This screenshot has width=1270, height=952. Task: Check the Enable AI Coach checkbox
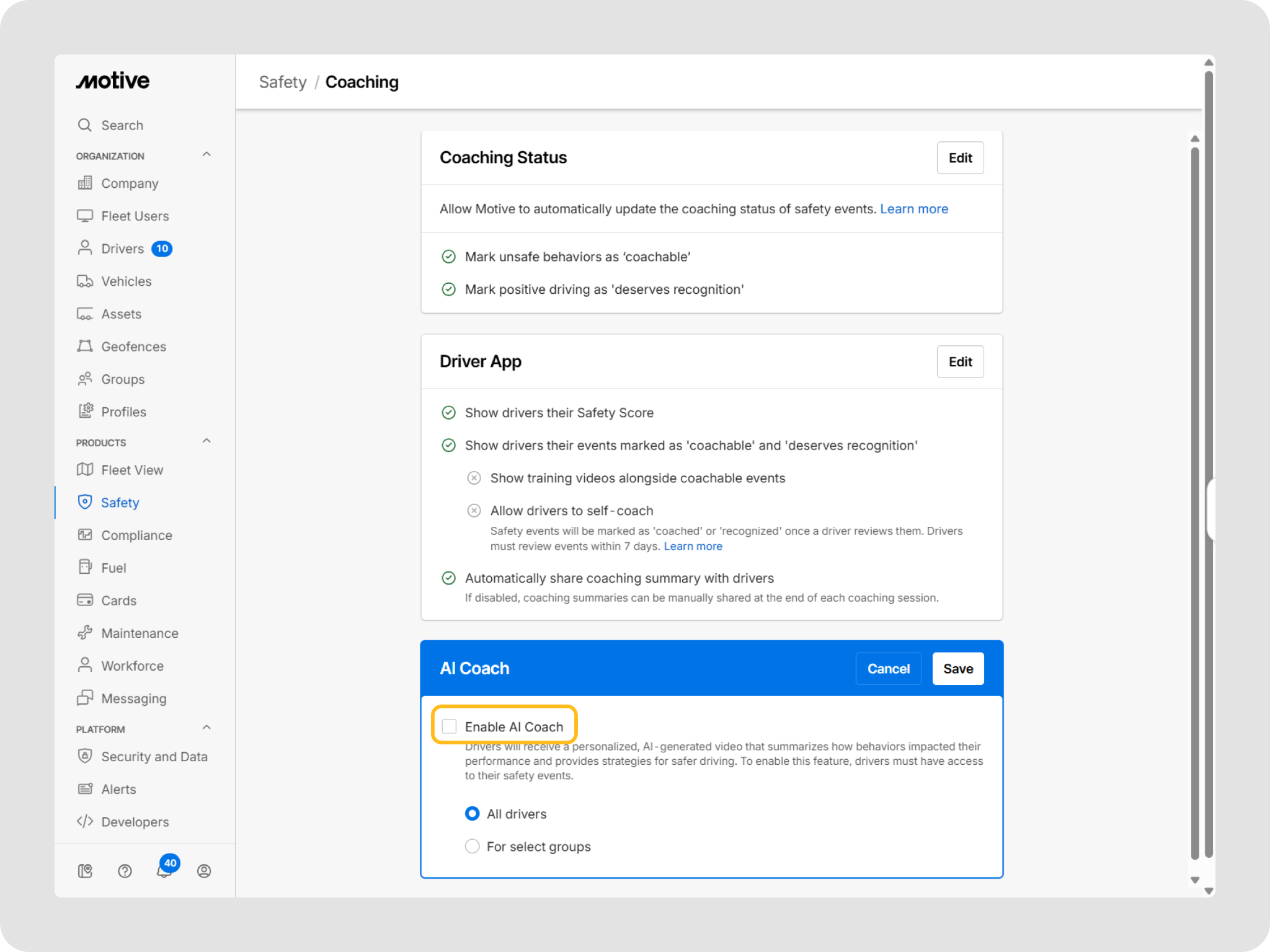(449, 726)
